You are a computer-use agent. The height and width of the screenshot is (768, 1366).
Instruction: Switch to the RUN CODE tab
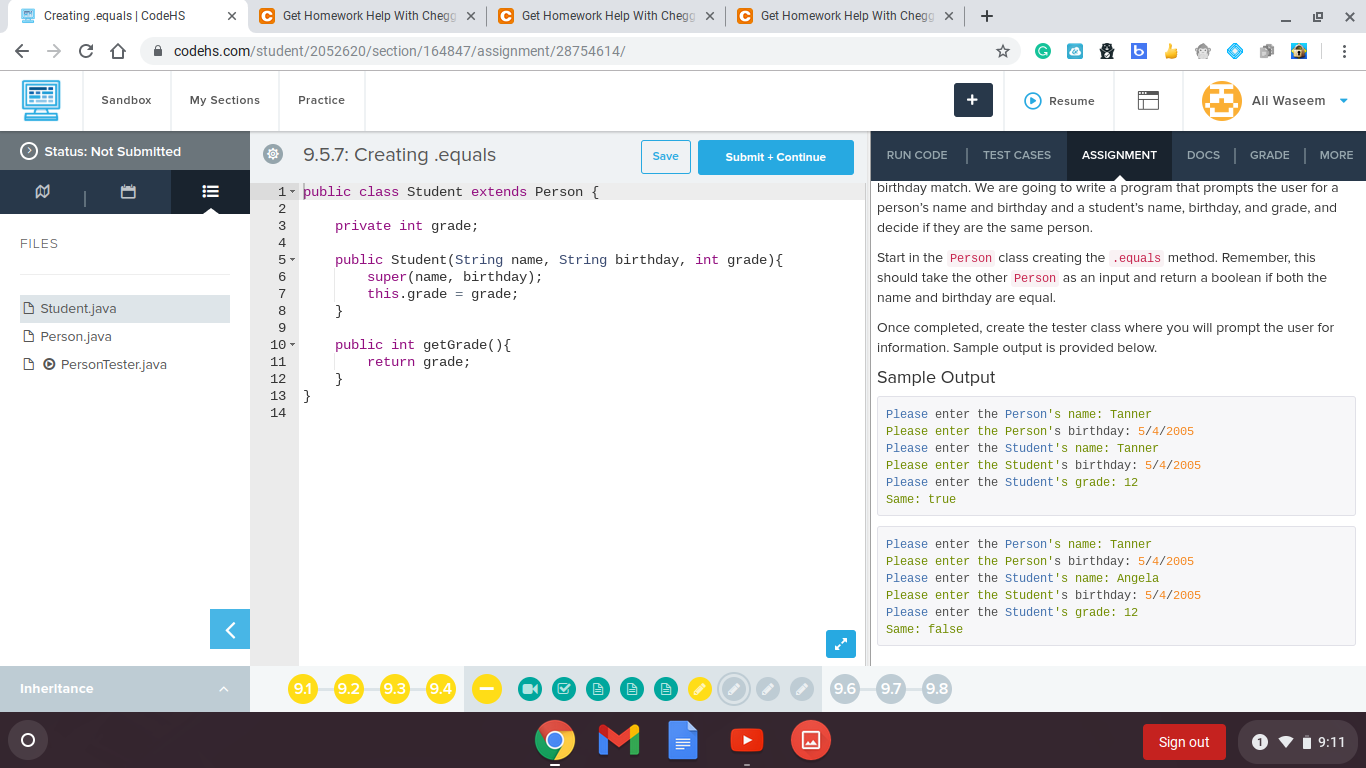pos(916,155)
